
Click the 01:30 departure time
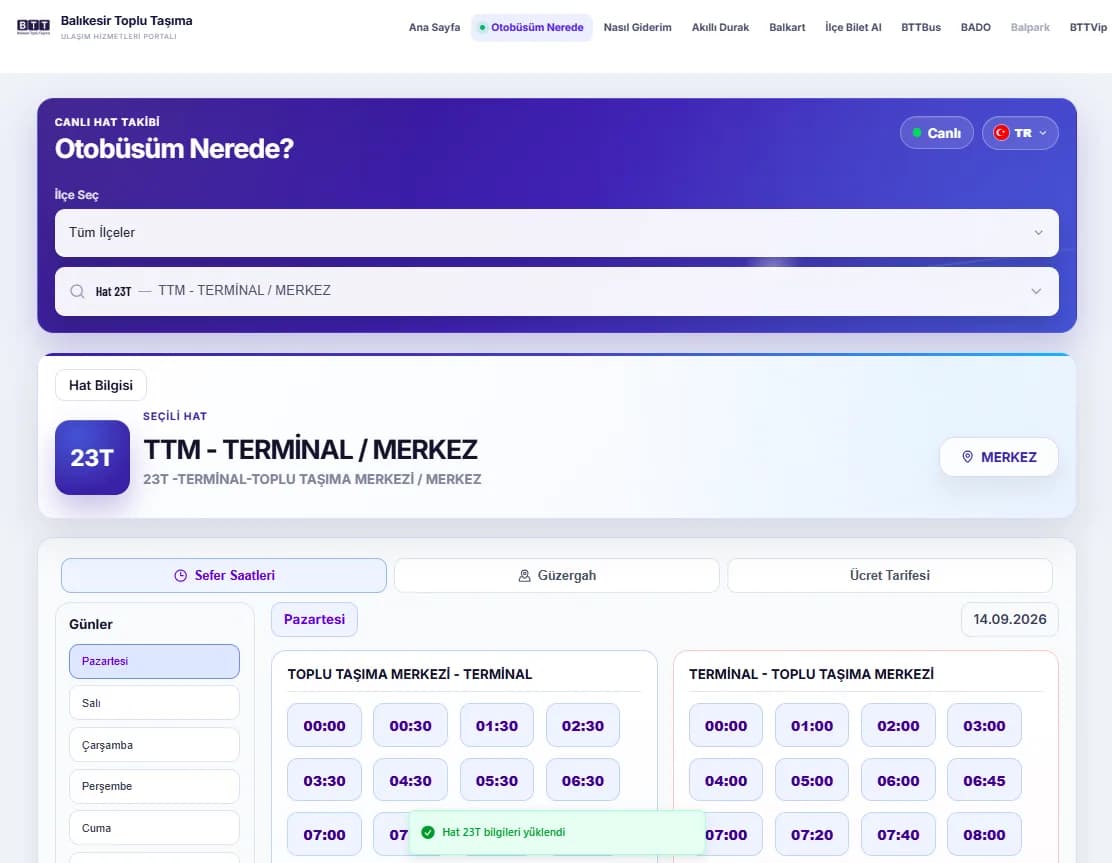[x=496, y=725]
